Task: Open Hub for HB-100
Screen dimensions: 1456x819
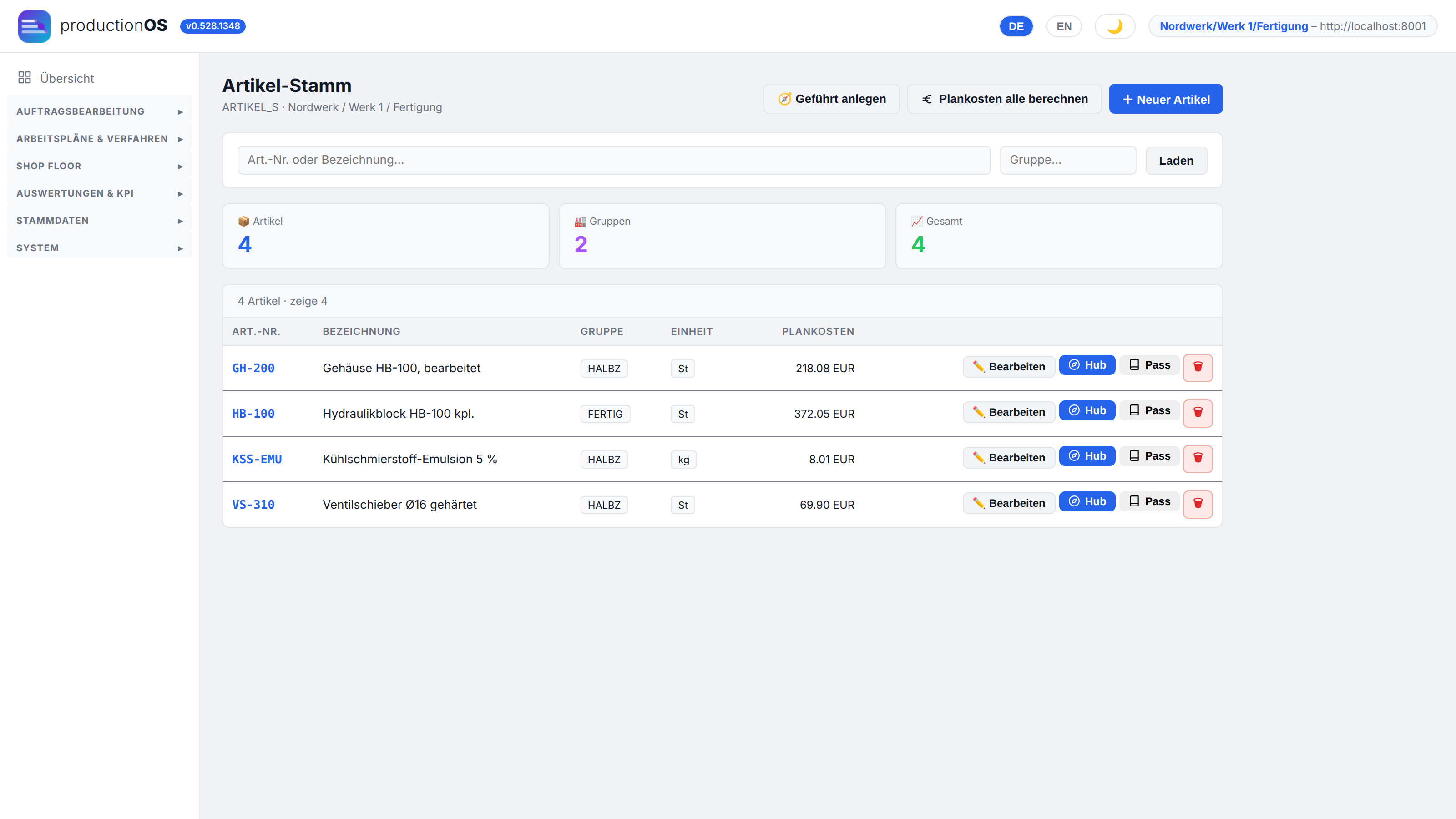Action: [1087, 410]
